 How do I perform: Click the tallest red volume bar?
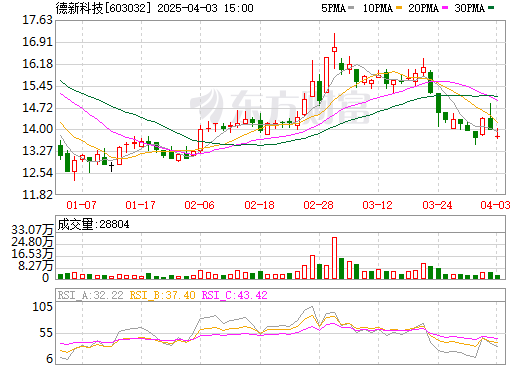(x=334, y=258)
